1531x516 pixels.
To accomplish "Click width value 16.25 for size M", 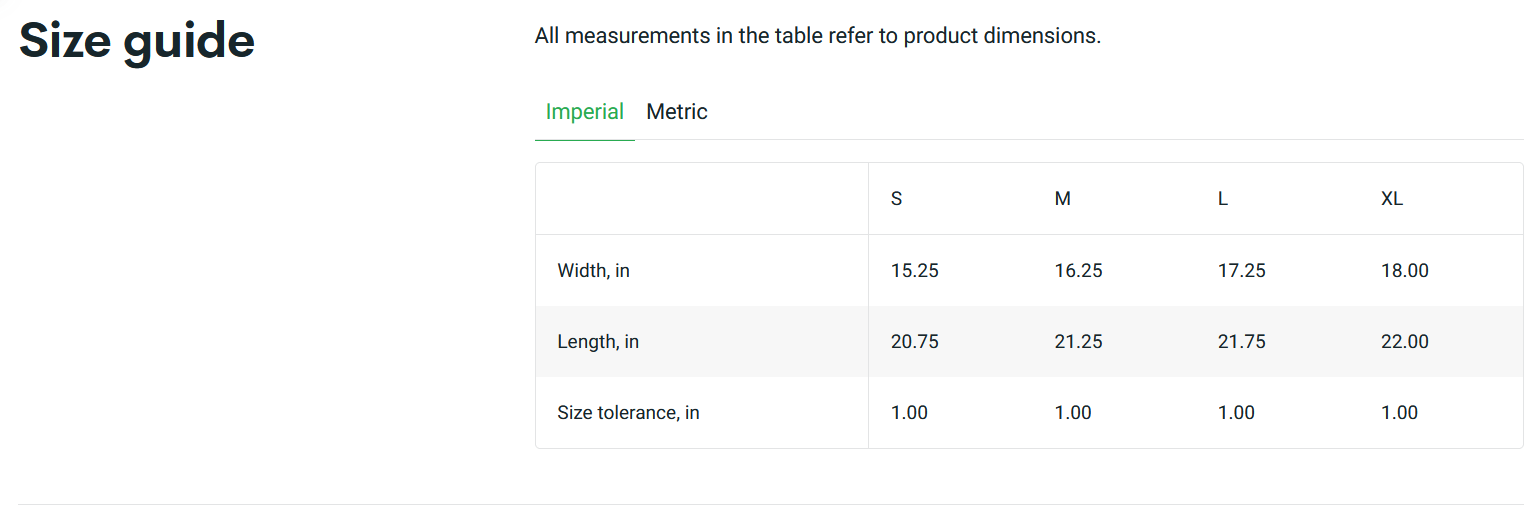I will tap(1079, 270).
